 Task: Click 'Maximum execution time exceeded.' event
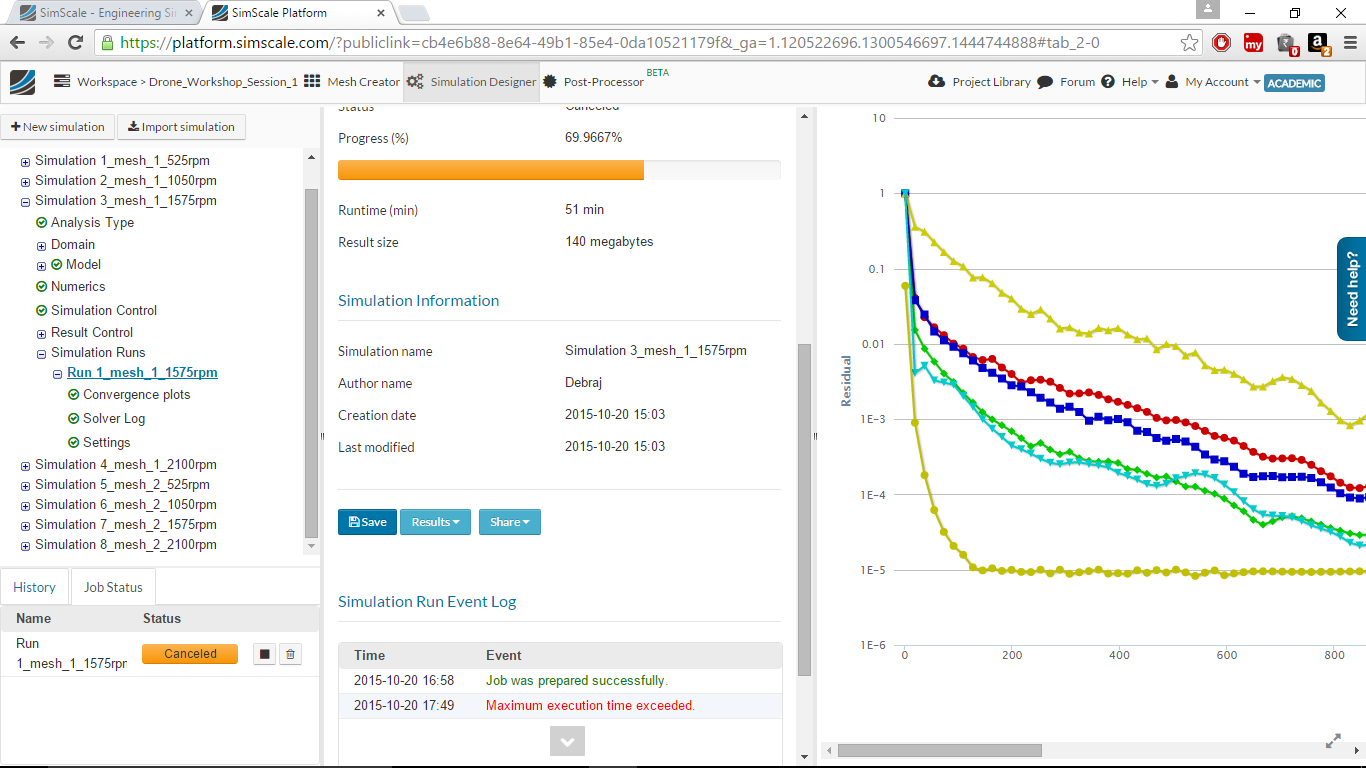pyautogui.click(x=590, y=705)
